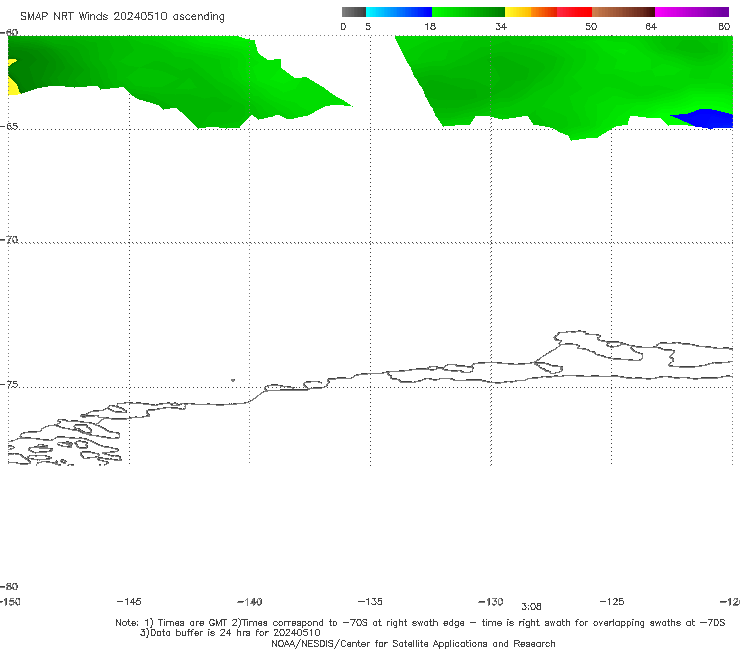Click the gray segment of the color bar

(x=353, y=12)
